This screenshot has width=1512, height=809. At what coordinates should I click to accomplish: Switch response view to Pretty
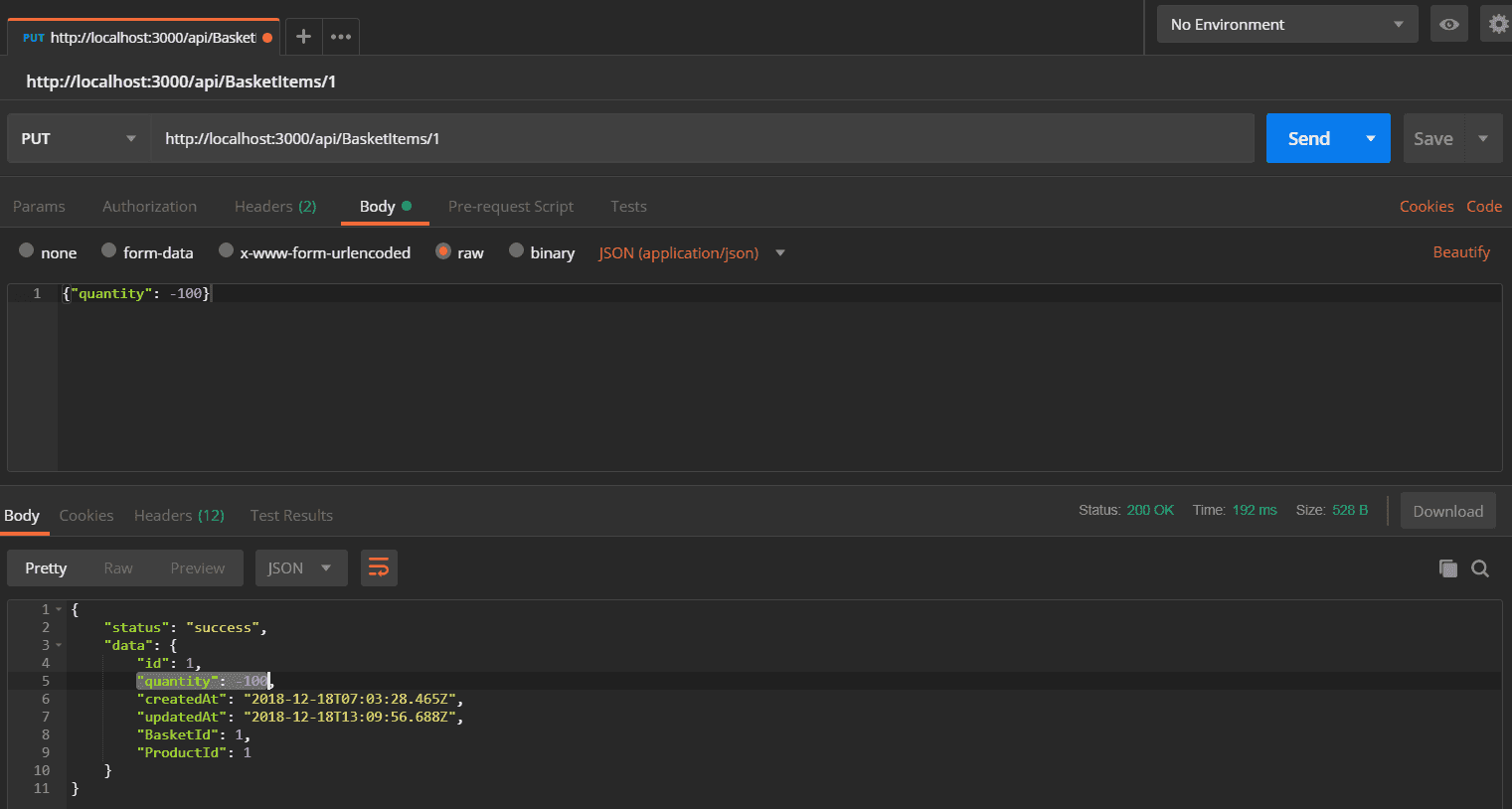coord(46,567)
